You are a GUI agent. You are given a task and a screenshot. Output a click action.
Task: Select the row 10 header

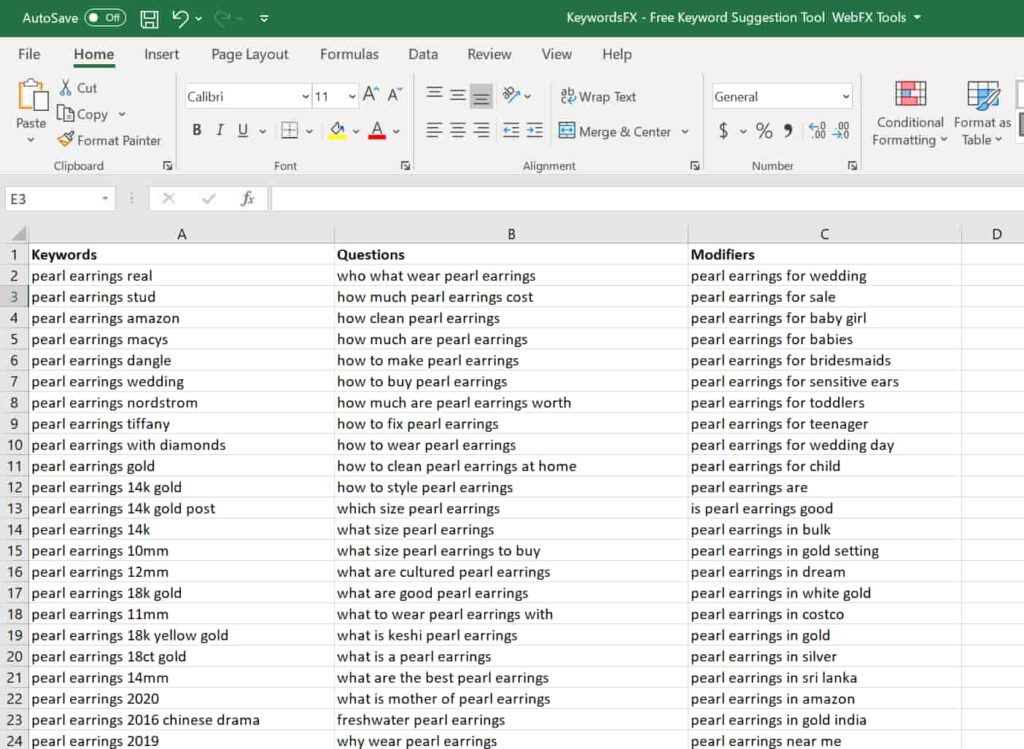coord(14,445)
